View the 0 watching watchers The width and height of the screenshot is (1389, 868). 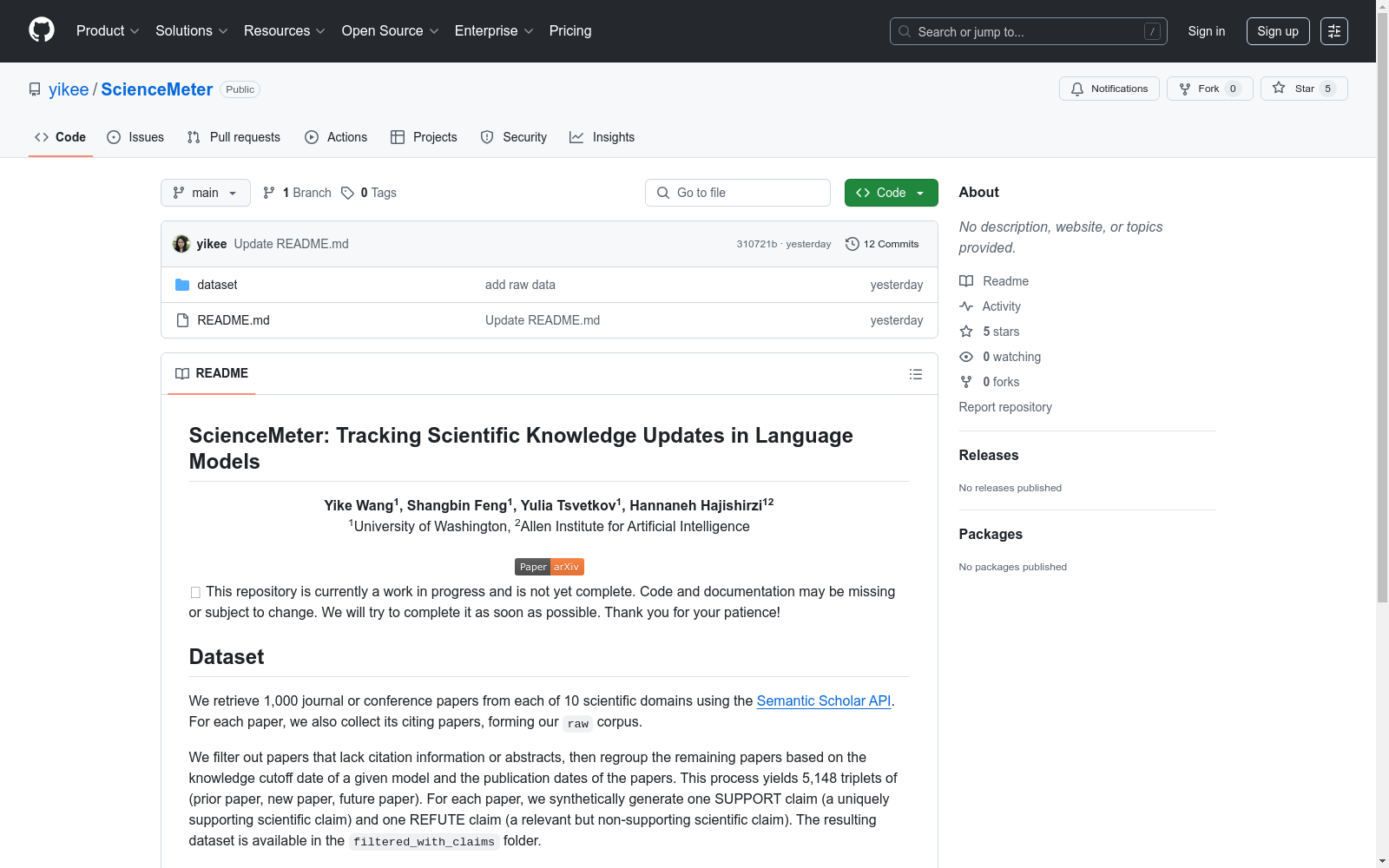[1000, 357]
